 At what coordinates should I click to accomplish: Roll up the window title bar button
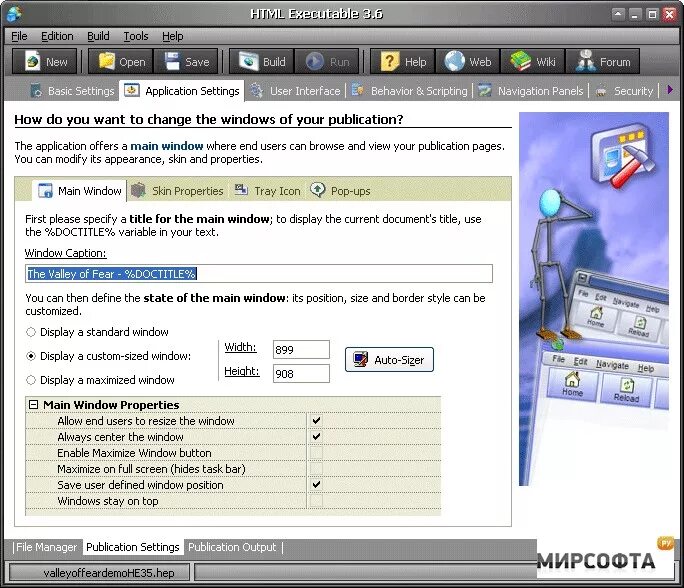click(x=618, y=14)
